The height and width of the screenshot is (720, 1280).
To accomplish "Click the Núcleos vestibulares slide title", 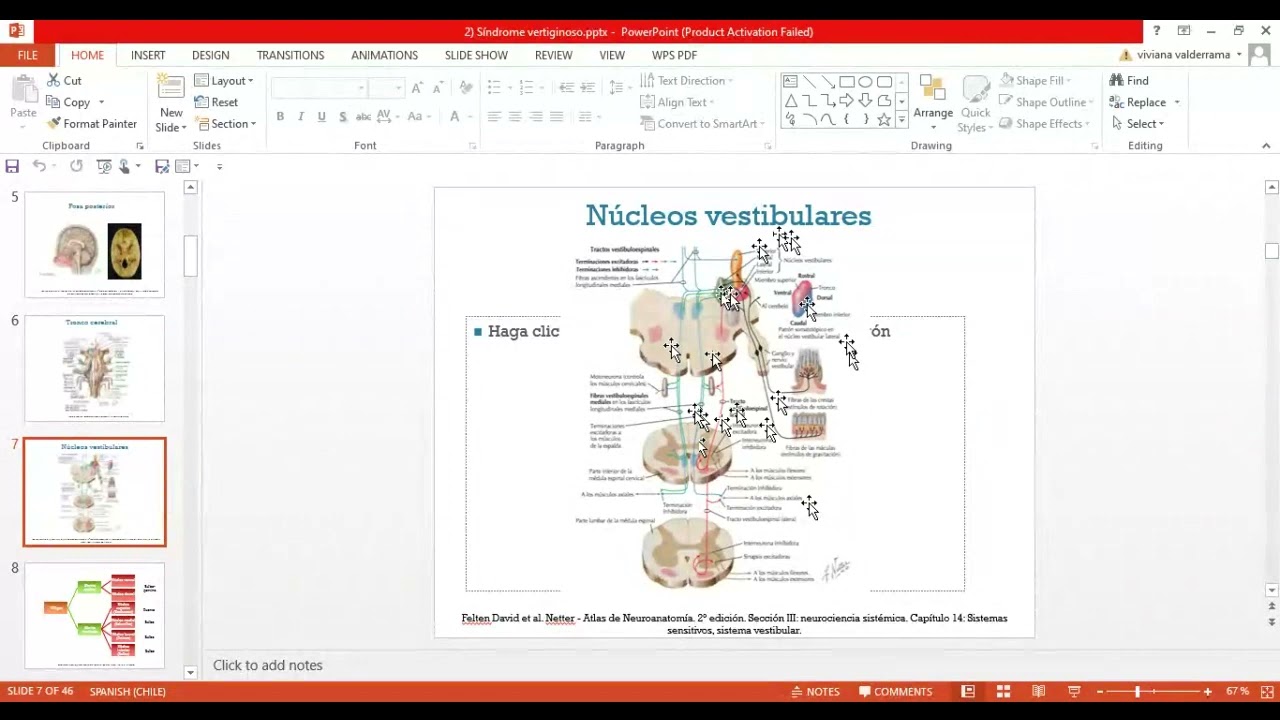I will click(728, 215).
